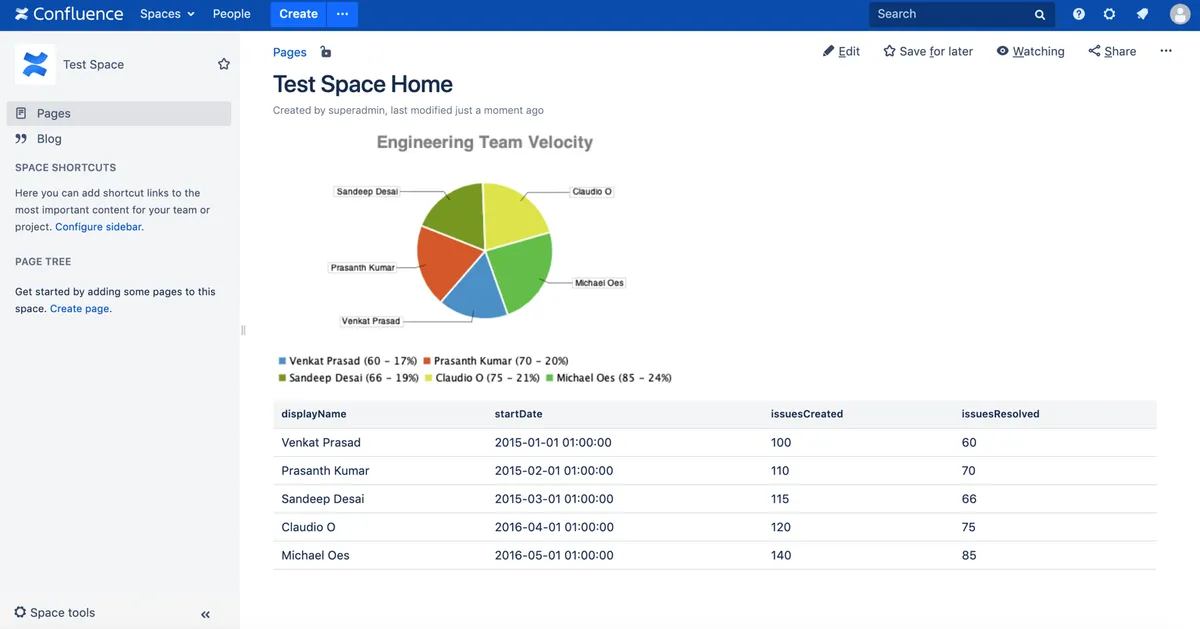Click the green Michael Oes legend swatch
1200x629 pixels.
click(550, 378)
